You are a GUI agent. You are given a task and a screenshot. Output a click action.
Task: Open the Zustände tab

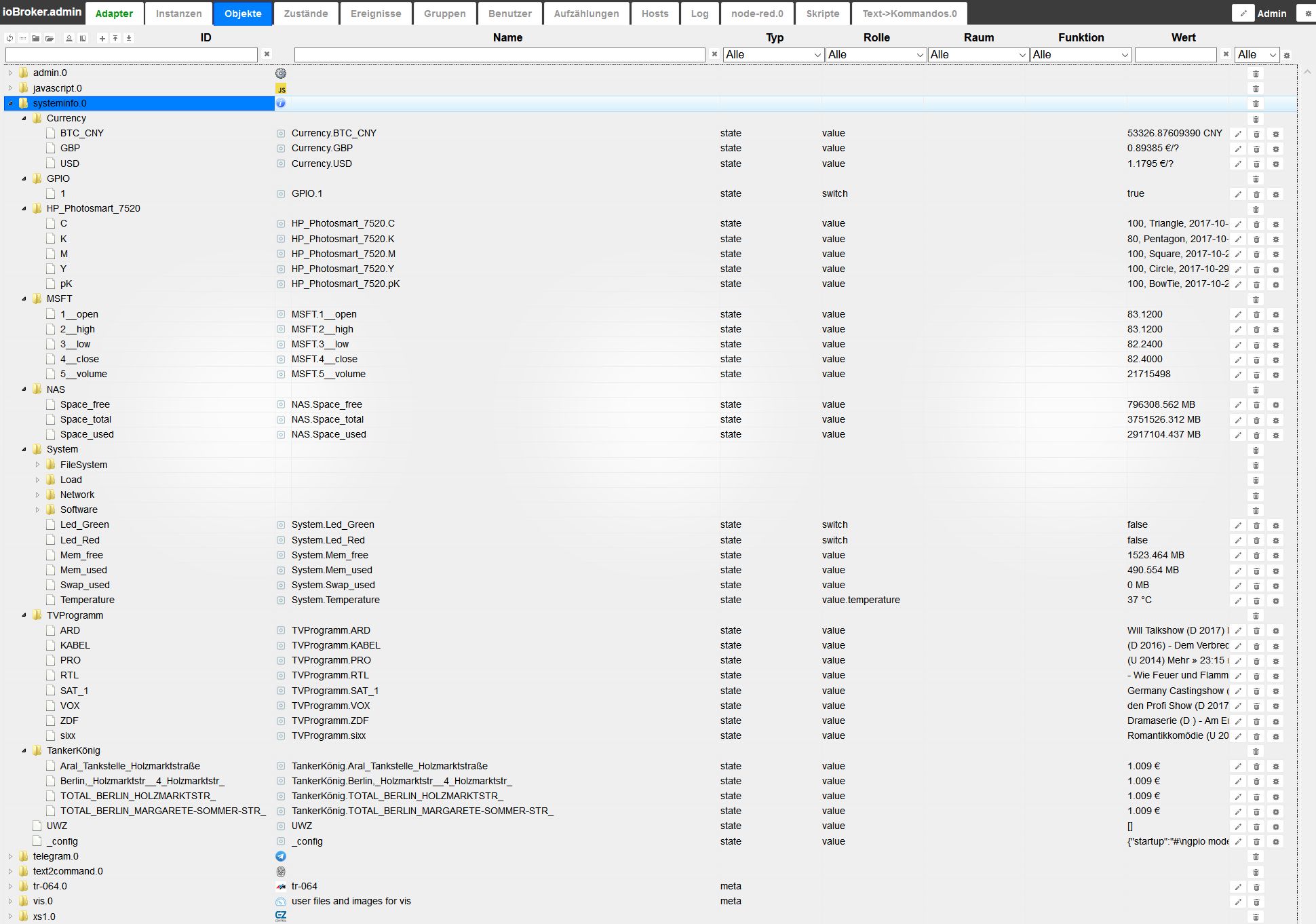pos(306,14)
